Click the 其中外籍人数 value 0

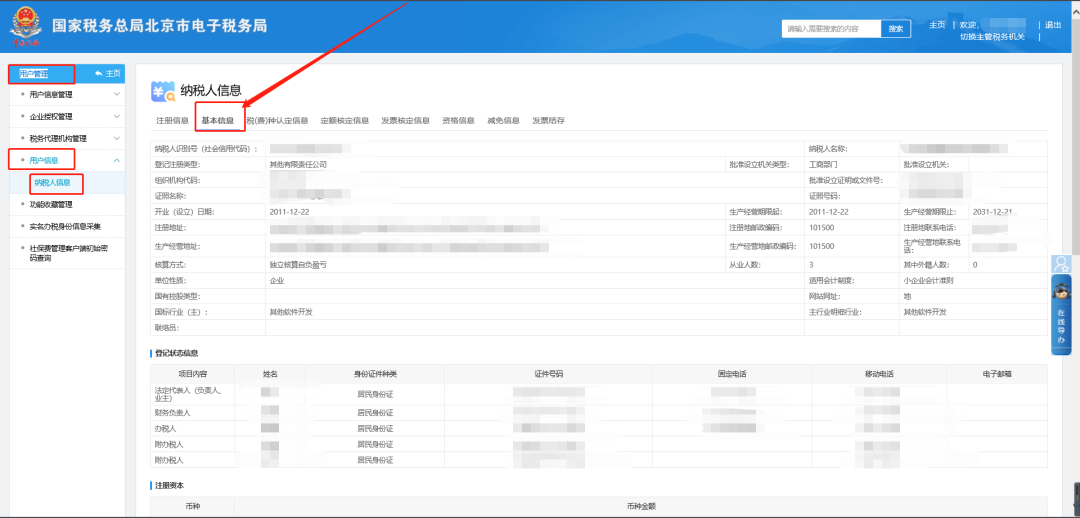[x=975, y=265]
